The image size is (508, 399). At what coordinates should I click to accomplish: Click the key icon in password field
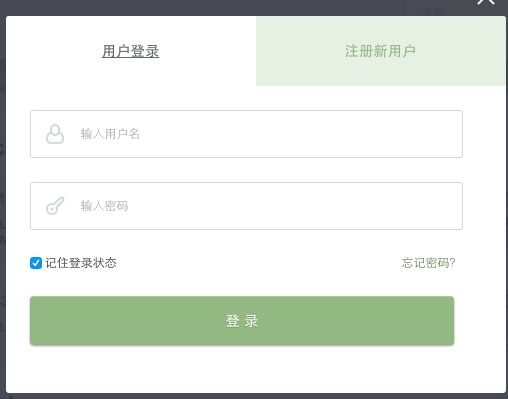coord(55,206)
